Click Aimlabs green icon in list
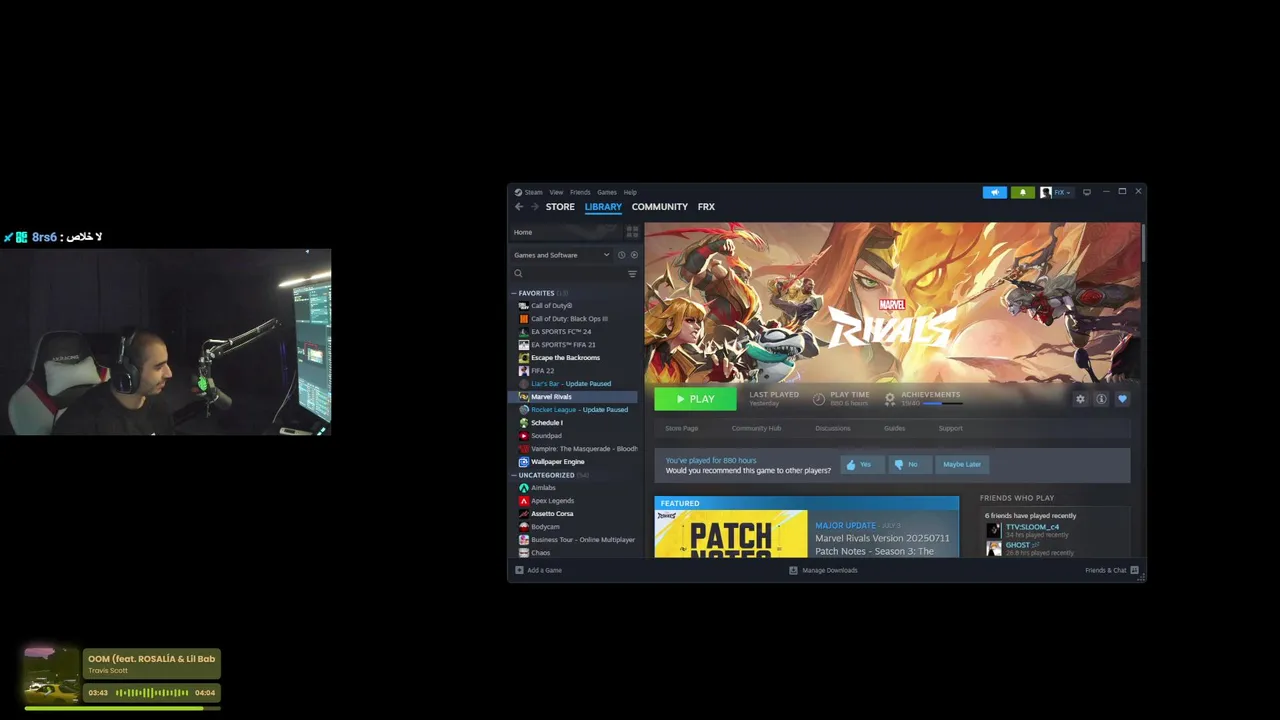Screen dimensions: 1280x720 tap(523, 488)
